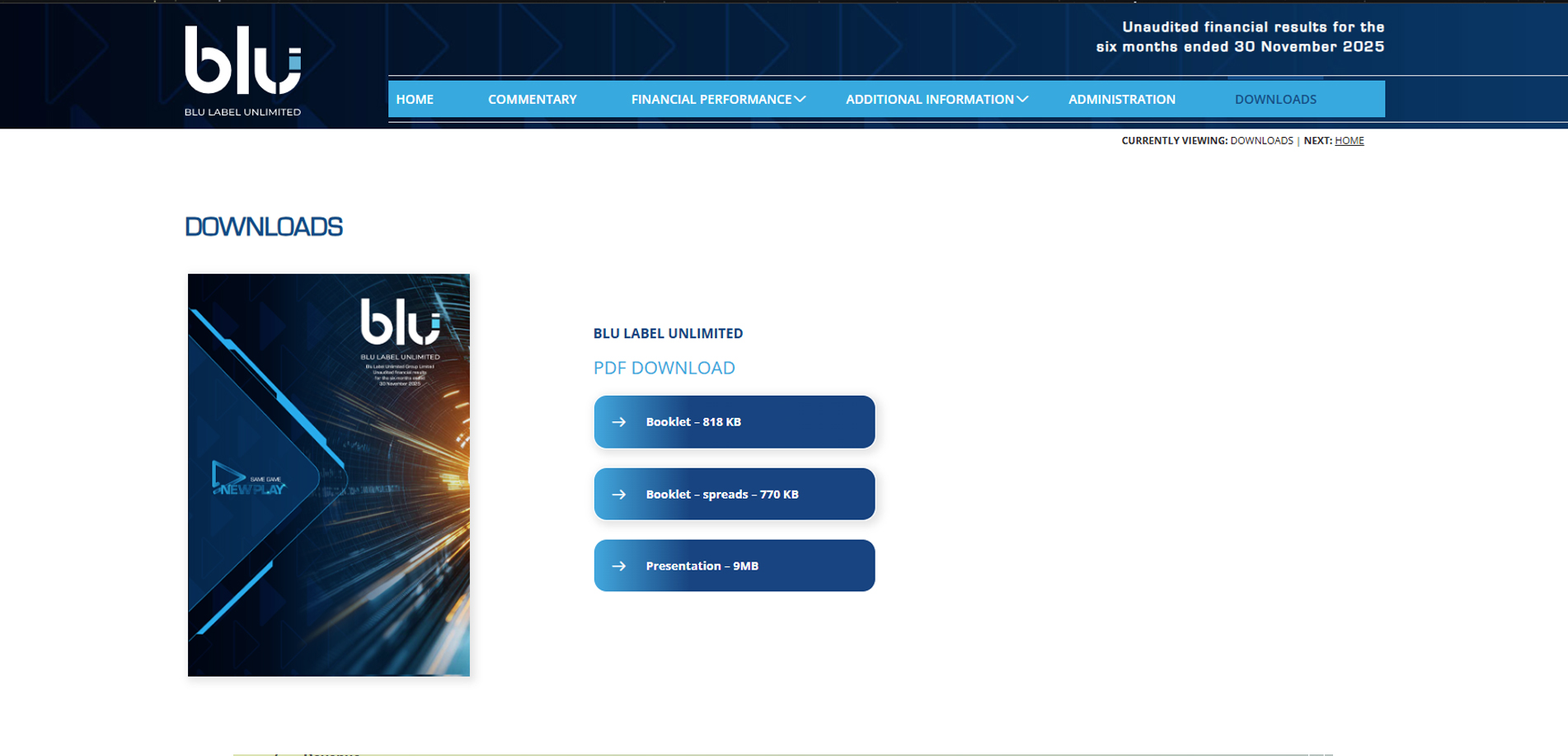Click the arrow icon on Presentation 9MB button
The height and width of the screenshot is (756, 1568).
point(619,566)
